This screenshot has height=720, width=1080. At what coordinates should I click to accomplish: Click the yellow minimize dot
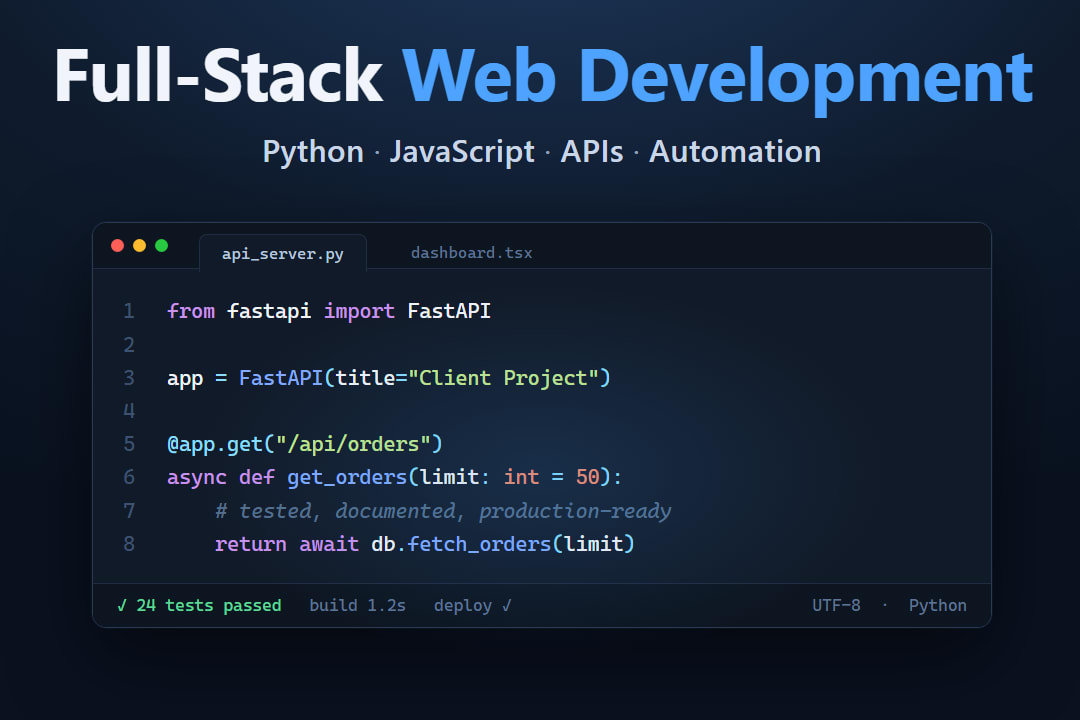(139, 246)
